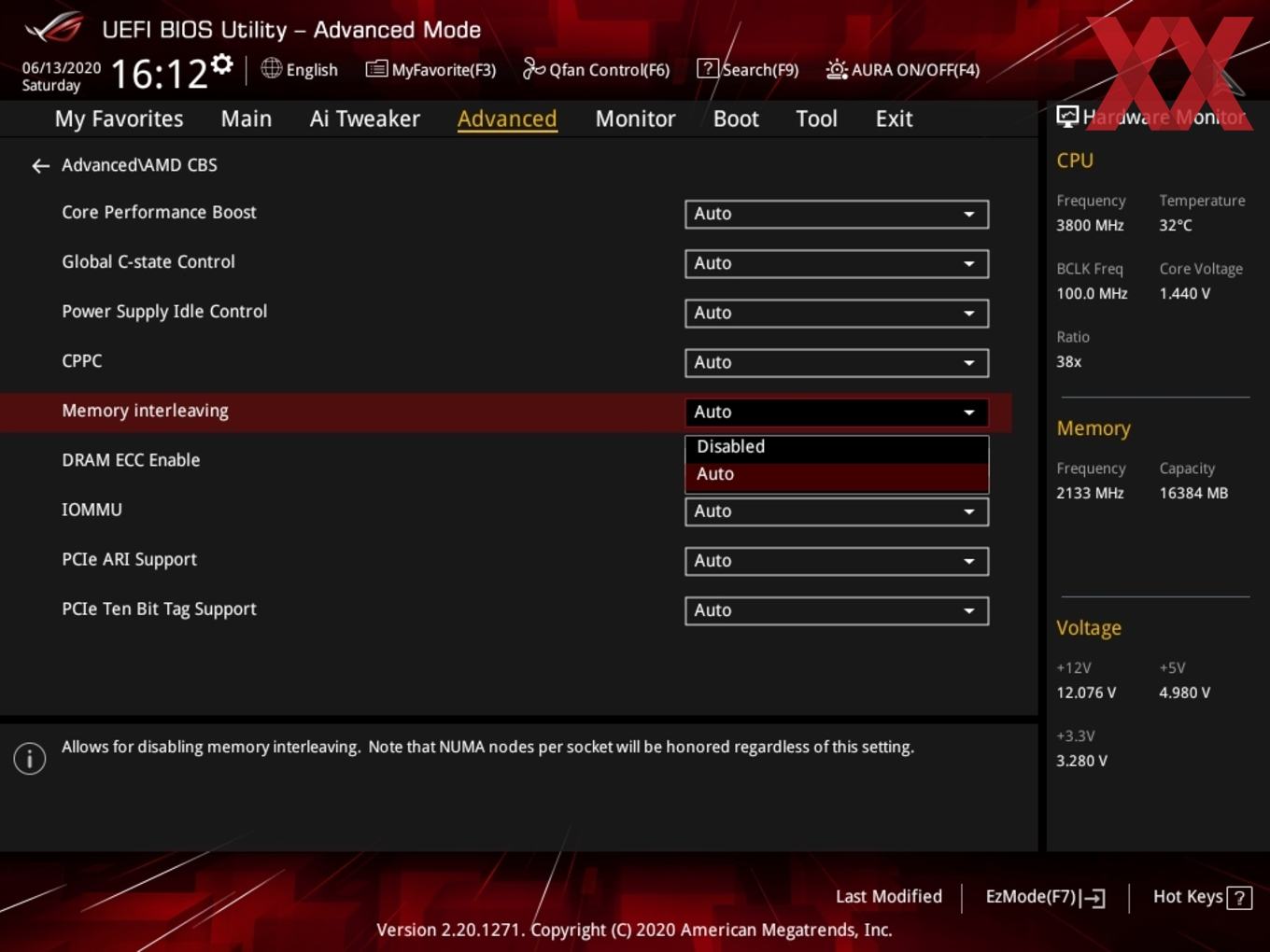The height and width of the screenshot is (952, 1270).
Task: Open the PCIe Ten Bit Tag Support dropdown
Action: pyautogui.click(x=837, y=610)
